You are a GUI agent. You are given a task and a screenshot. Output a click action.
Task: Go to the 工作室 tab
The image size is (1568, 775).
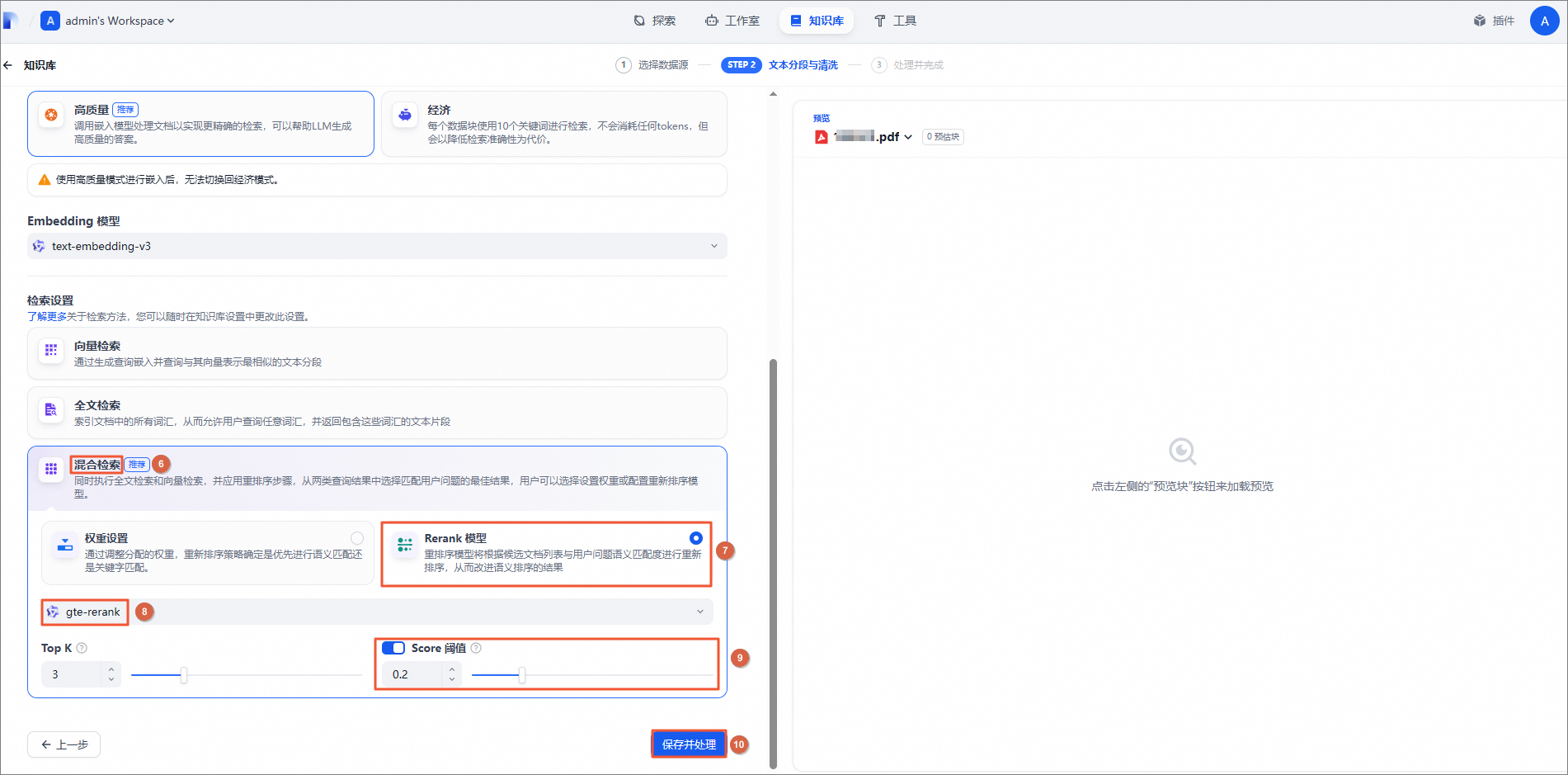pos(732,21)
